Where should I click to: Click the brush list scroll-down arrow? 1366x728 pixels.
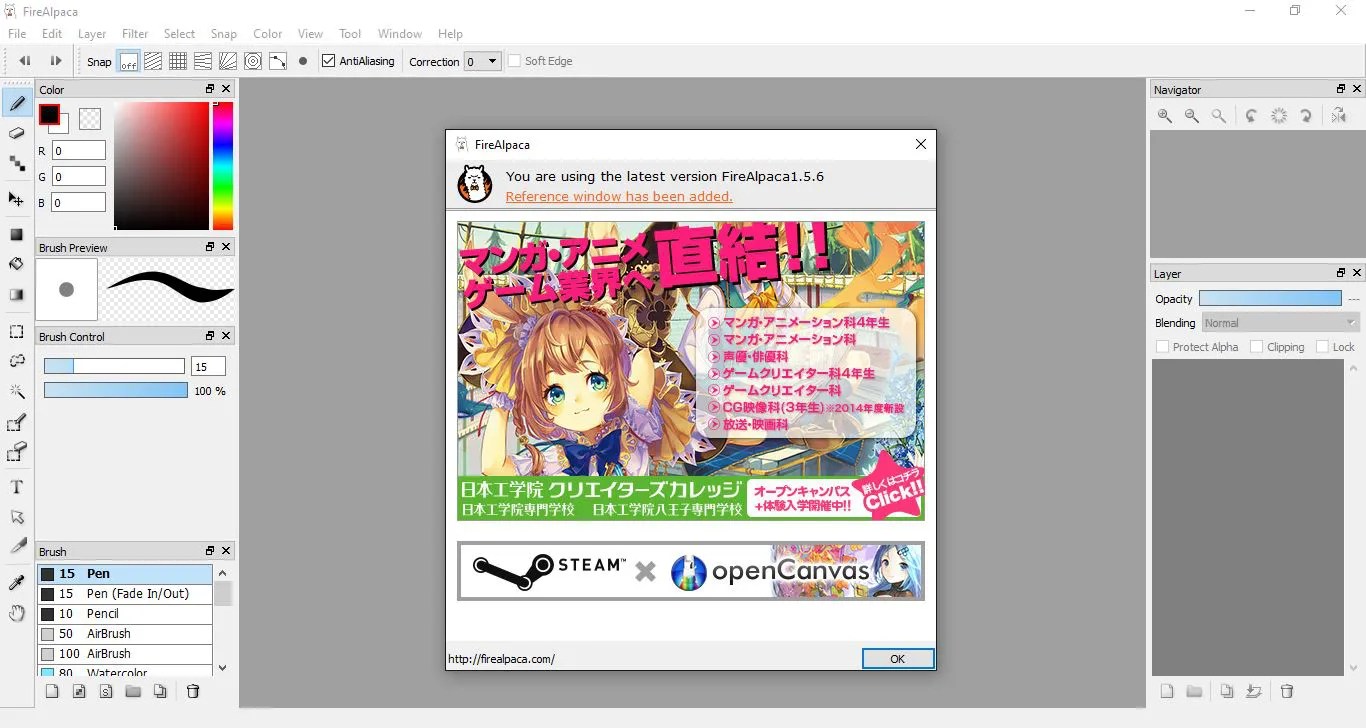click(223, 668)
